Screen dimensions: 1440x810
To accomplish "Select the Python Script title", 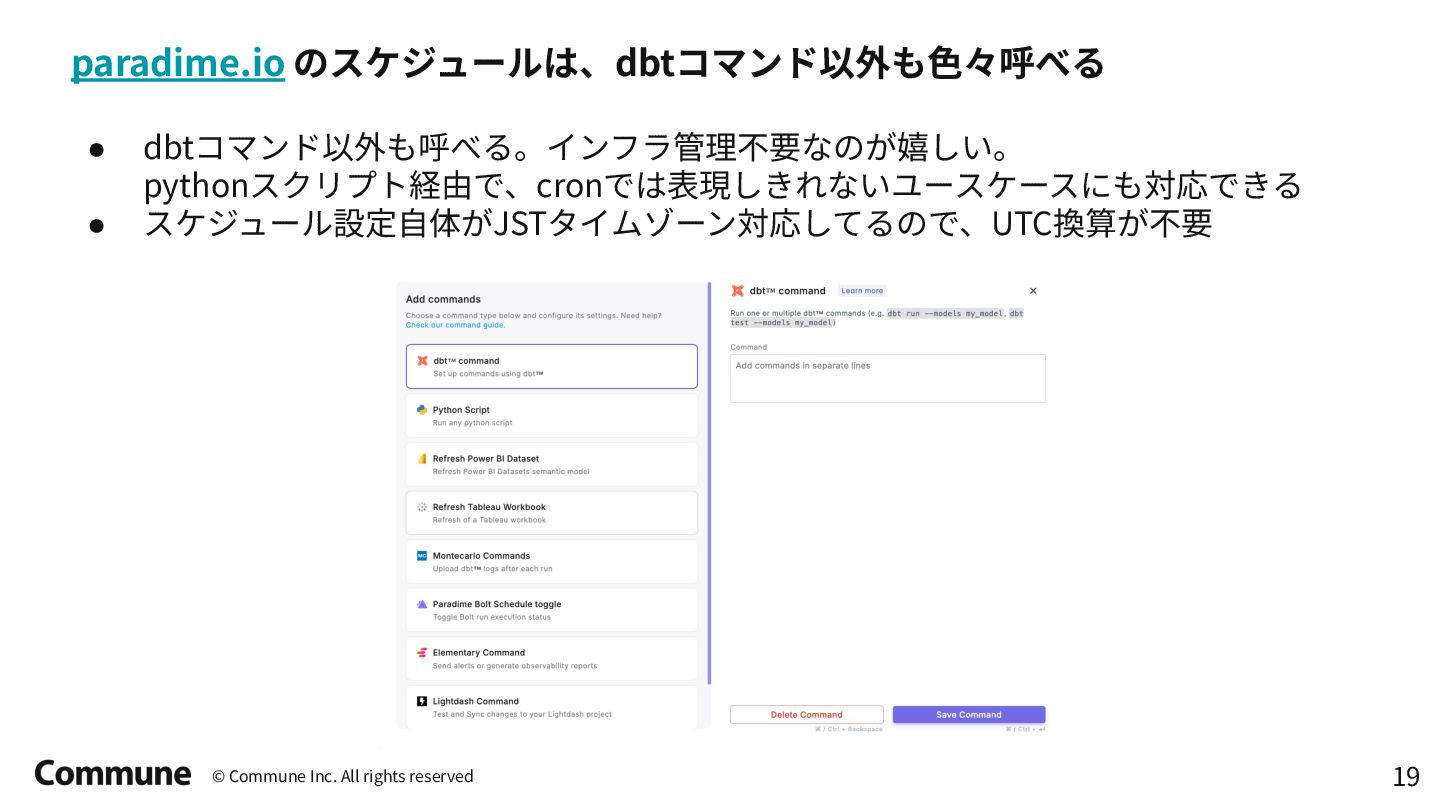I will coord(461,410).
